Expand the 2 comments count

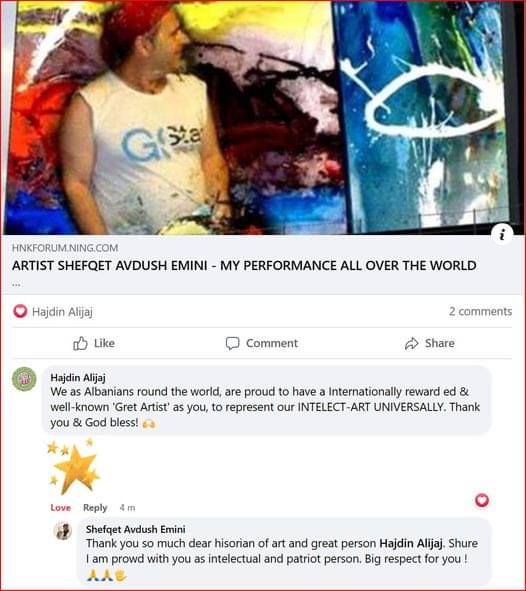click(480, 311)
